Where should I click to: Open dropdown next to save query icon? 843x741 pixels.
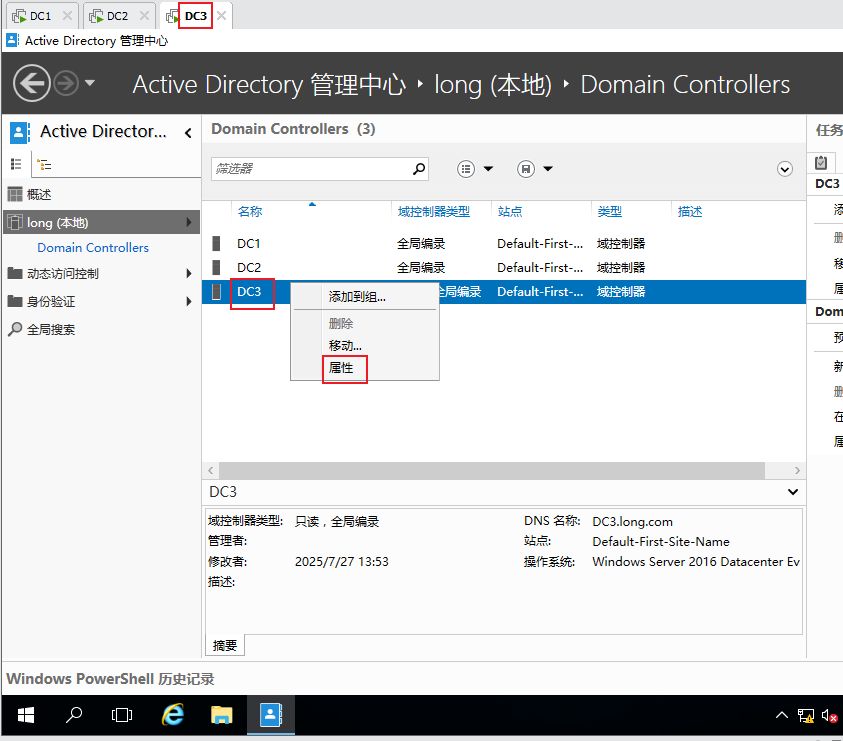(x=548, y=169)
